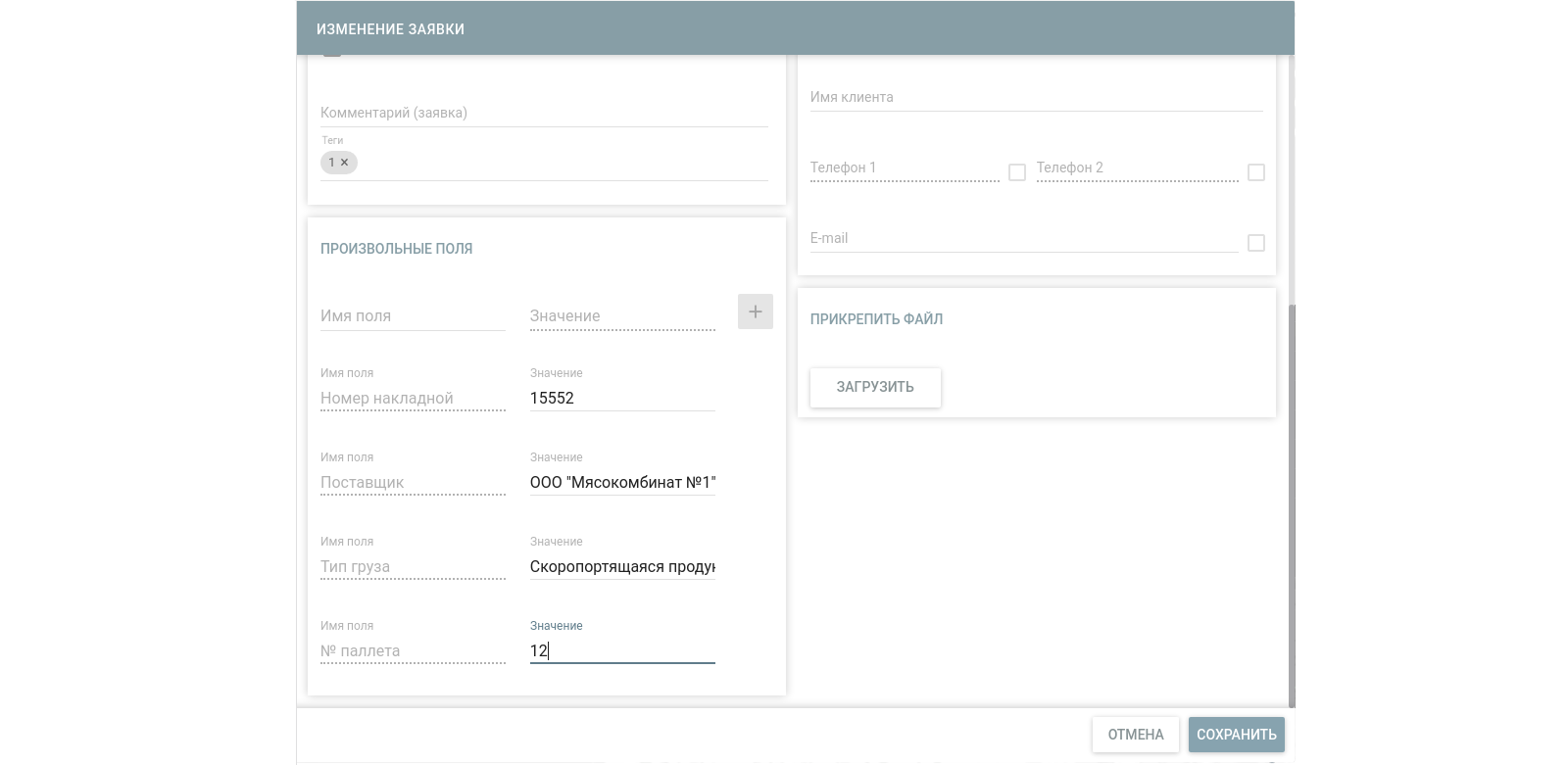Focus the E-mail input field
This screenshot has width=1568, height=765.
pyautogui.click(x=1023, y=238)
